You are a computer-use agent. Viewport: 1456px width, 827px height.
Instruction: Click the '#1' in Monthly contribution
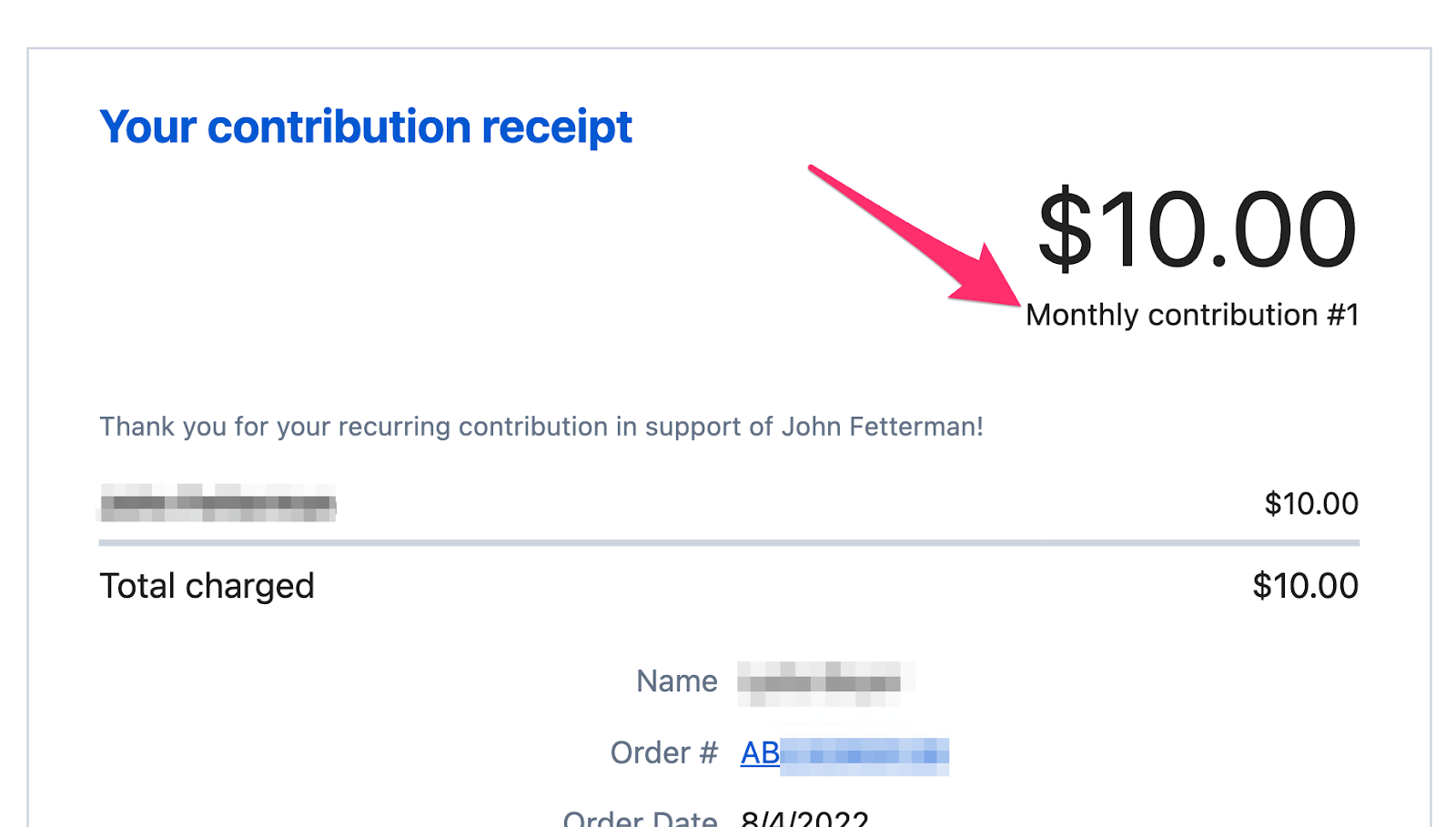tap(1342, 315)
